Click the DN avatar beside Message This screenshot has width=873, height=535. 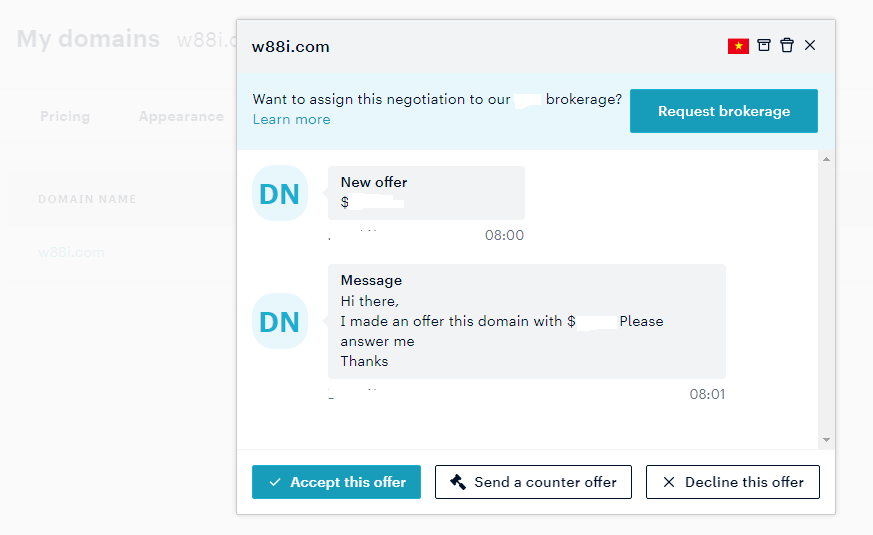pyautogui.click(x=280, y=321)
